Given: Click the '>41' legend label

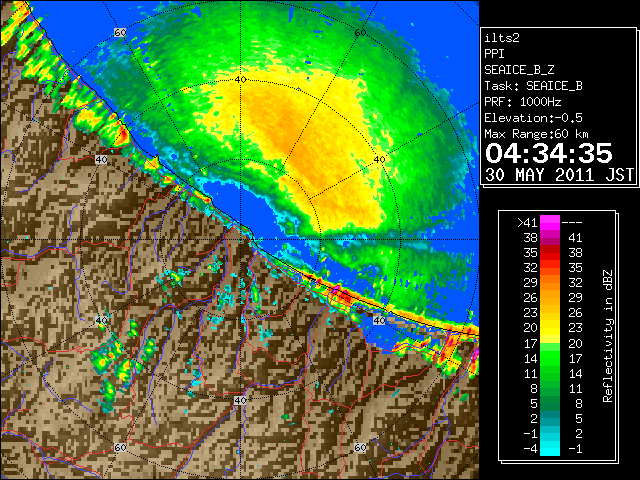Looking at the screenshot, I should [x=527, y=223].
